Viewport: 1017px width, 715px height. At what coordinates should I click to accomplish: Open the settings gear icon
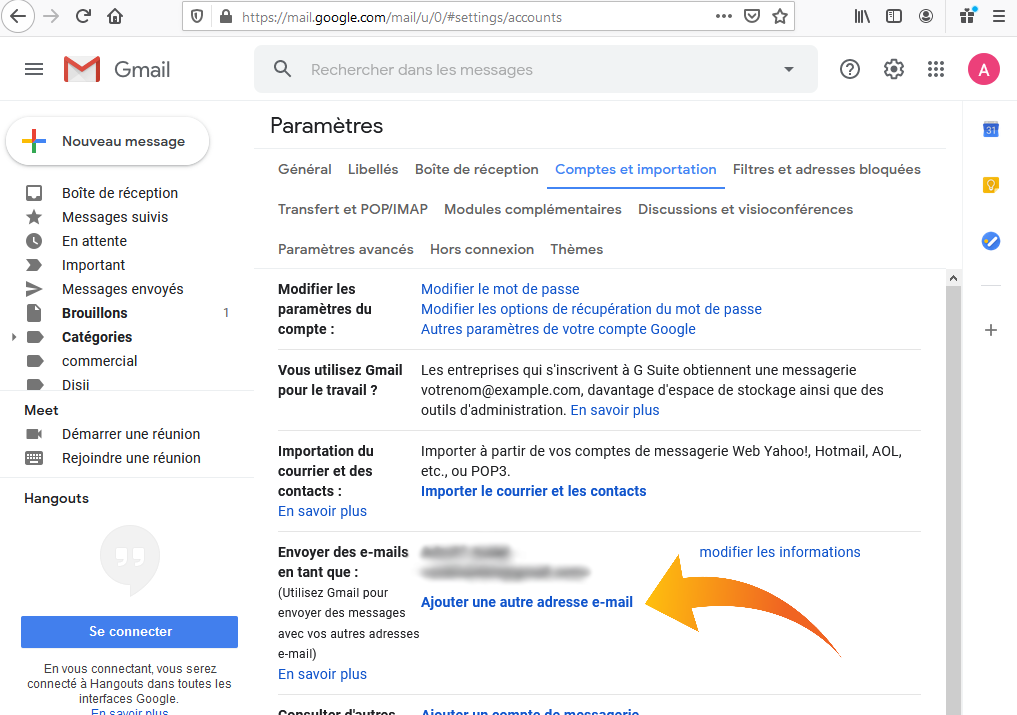click(894, 69)
